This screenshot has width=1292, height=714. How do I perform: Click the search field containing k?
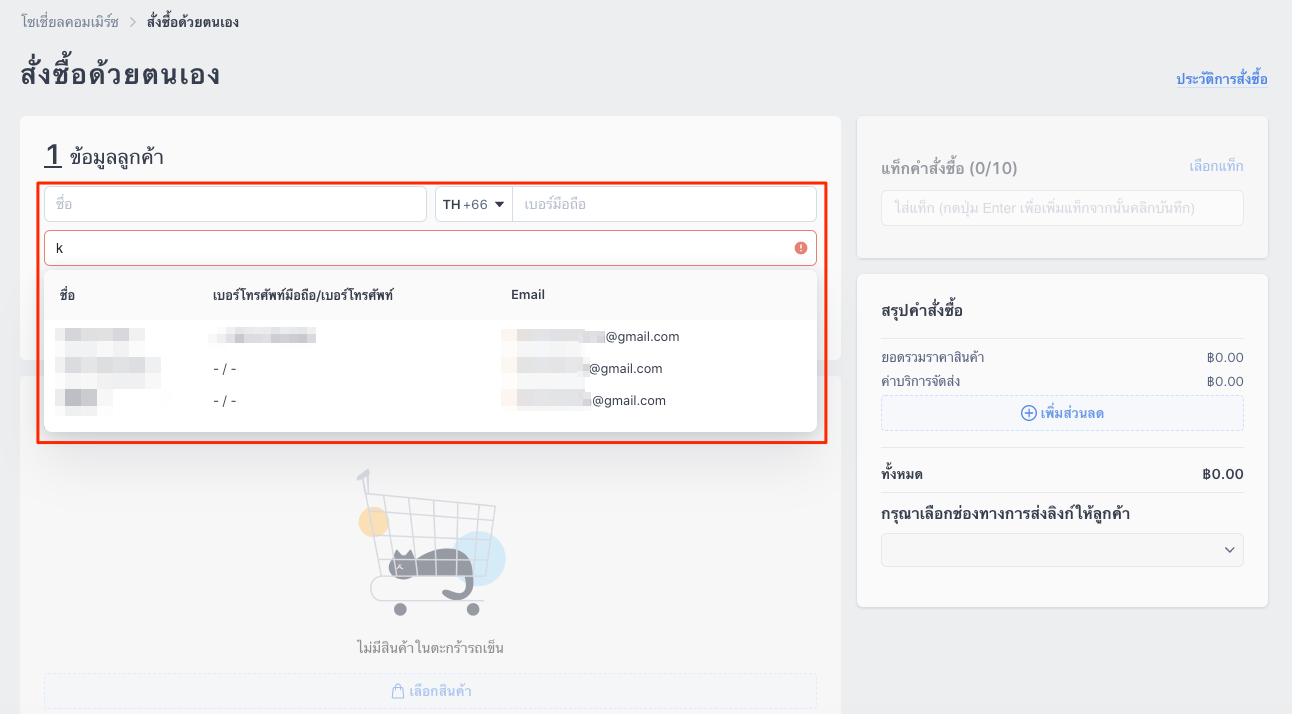pos(430,248)
